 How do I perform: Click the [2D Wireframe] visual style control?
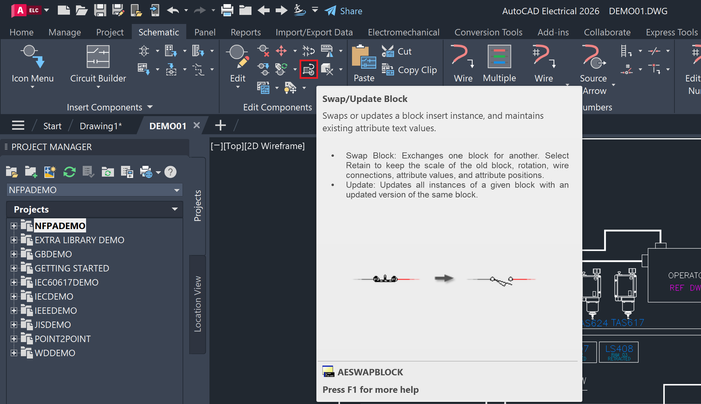click(x=274, y=146)
